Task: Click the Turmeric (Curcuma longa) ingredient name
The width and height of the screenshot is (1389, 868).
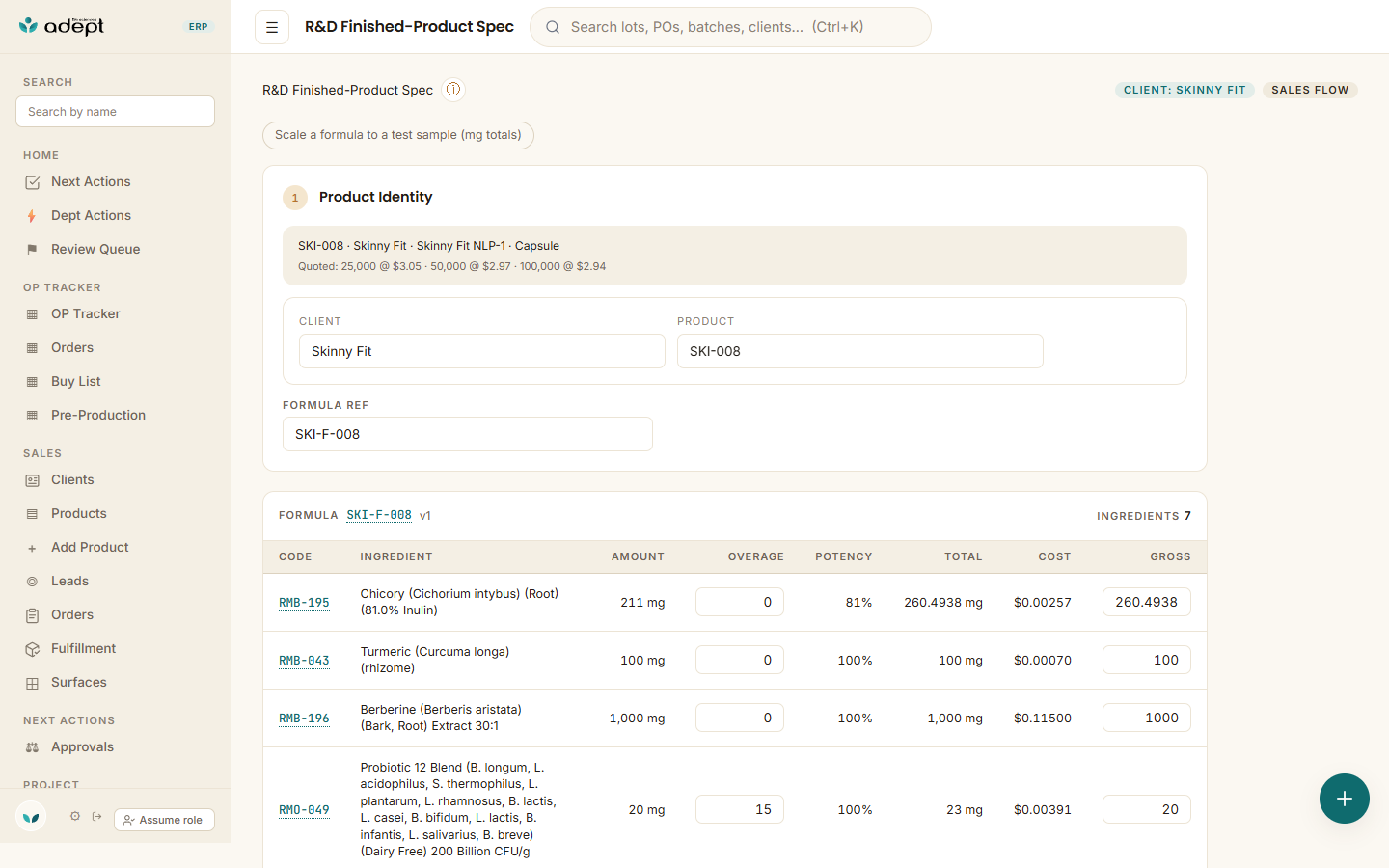Action: (x=435, y=660)
